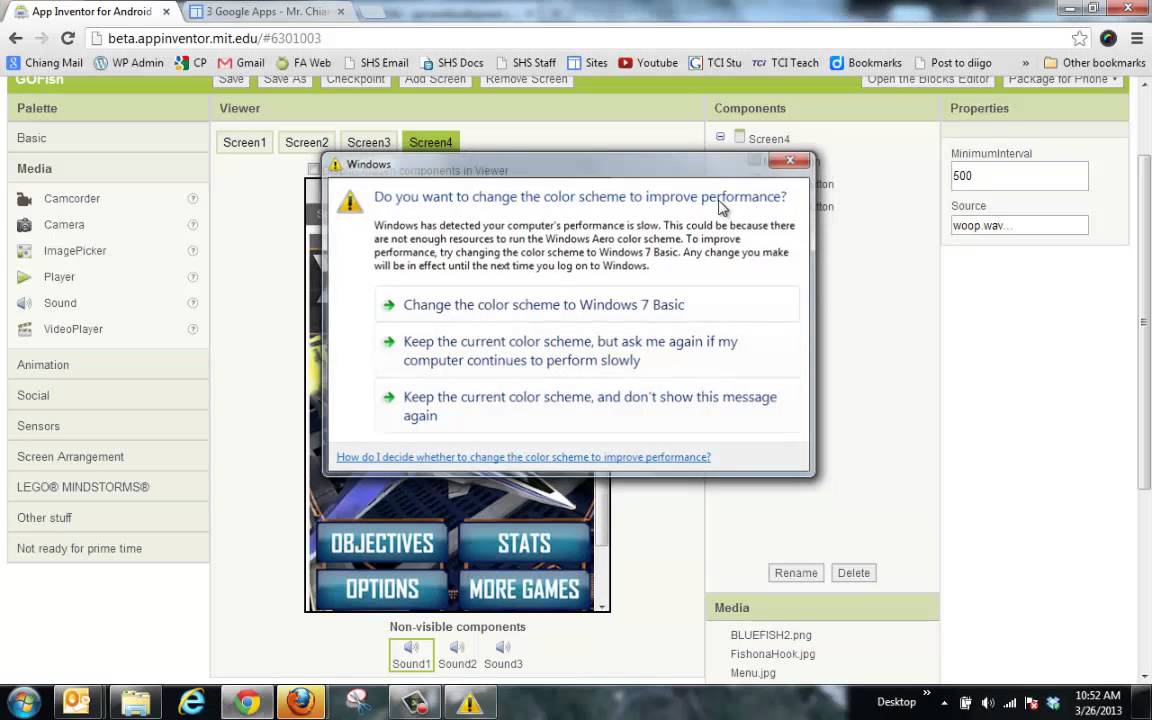Select the VideoPlayer component icon
1152x720 pixels.
coord(24,329)
